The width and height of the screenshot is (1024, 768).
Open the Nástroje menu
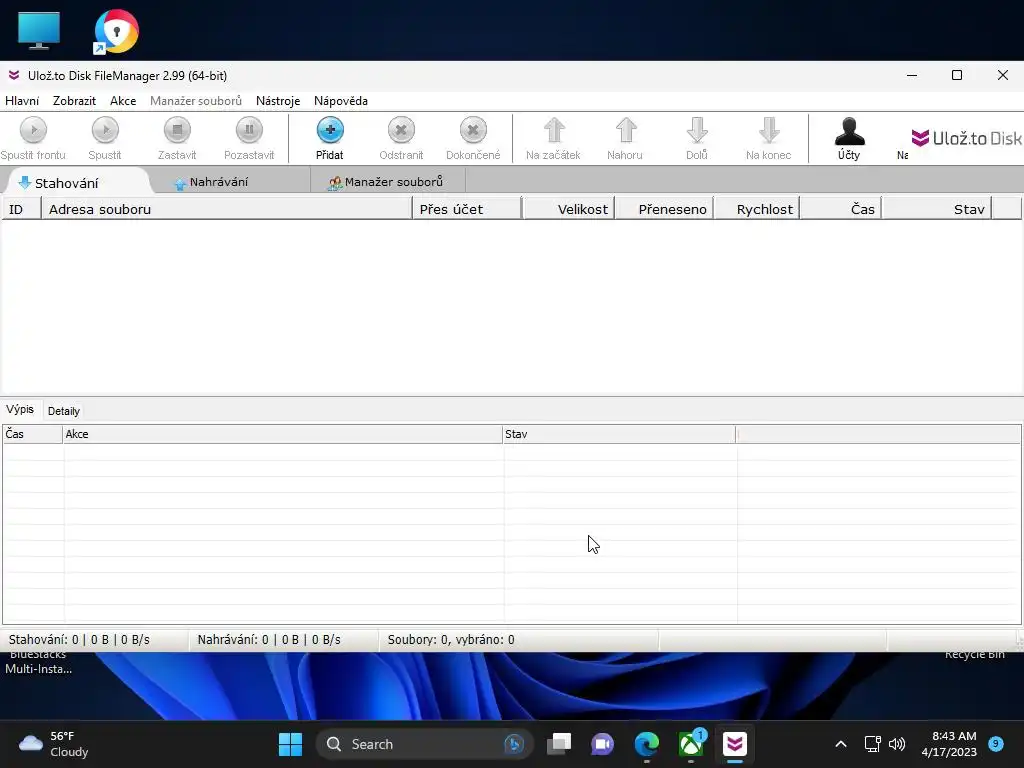(278, 101)
